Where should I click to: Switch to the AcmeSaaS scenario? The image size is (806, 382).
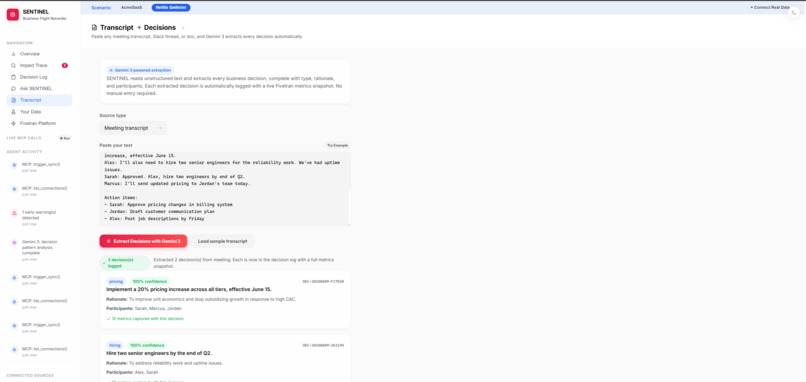click(x=131, y=8)
